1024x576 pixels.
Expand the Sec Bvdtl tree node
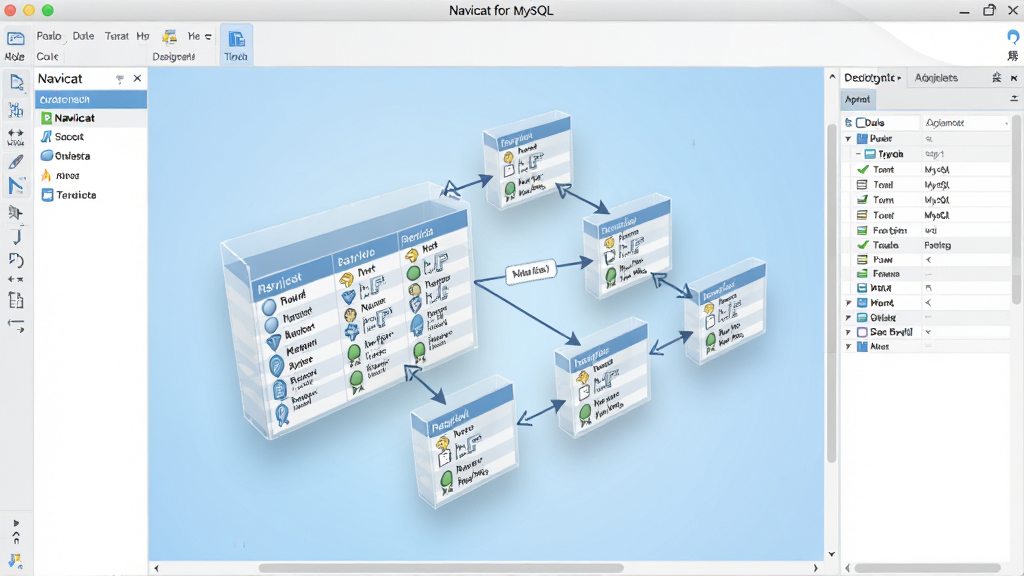point(848,332)
